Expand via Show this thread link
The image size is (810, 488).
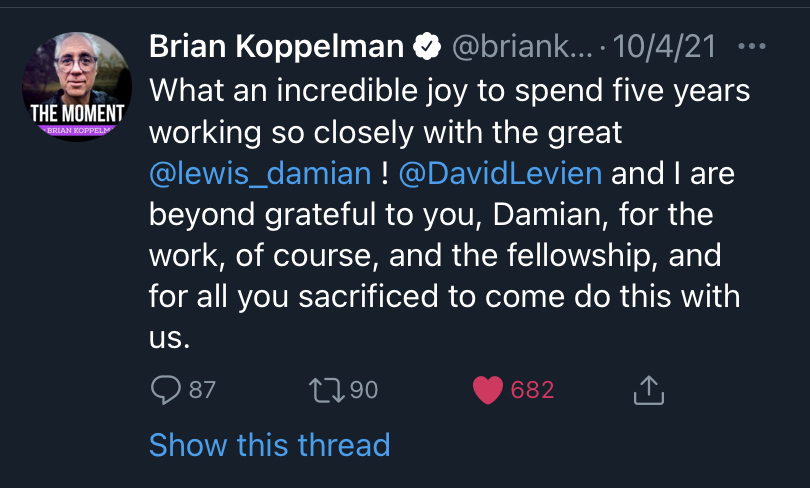pos(269,444)
